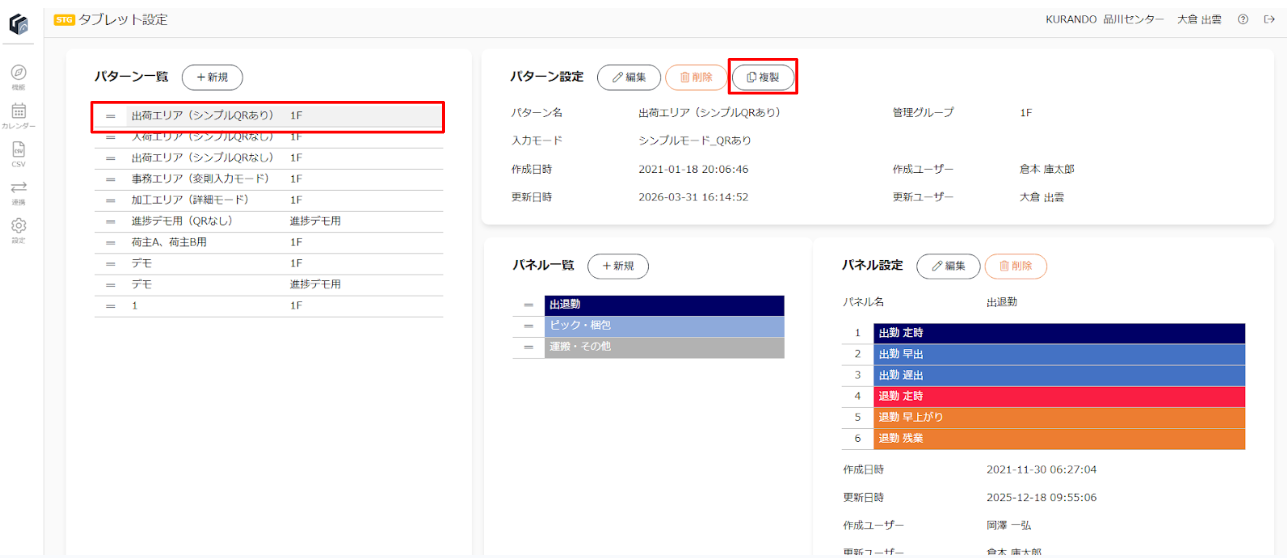Click the panel 更新日時 2025-12-18 09:55:06
Screen dimensions: 1287x558
pyautogui.click(x=1042, y=497)
